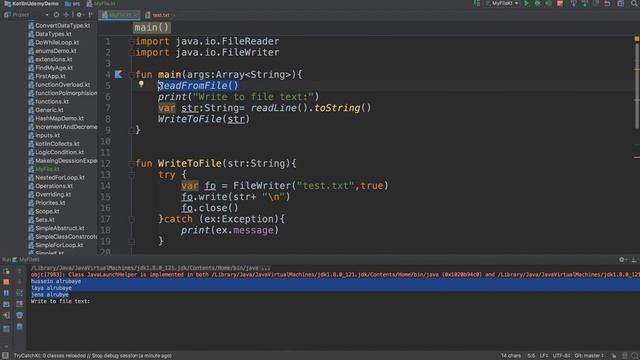Image resolution: width=640 pixels, height=360 pixels.
Task: Click the lightbulb intention icon on line 5
Action: (141, 84)
